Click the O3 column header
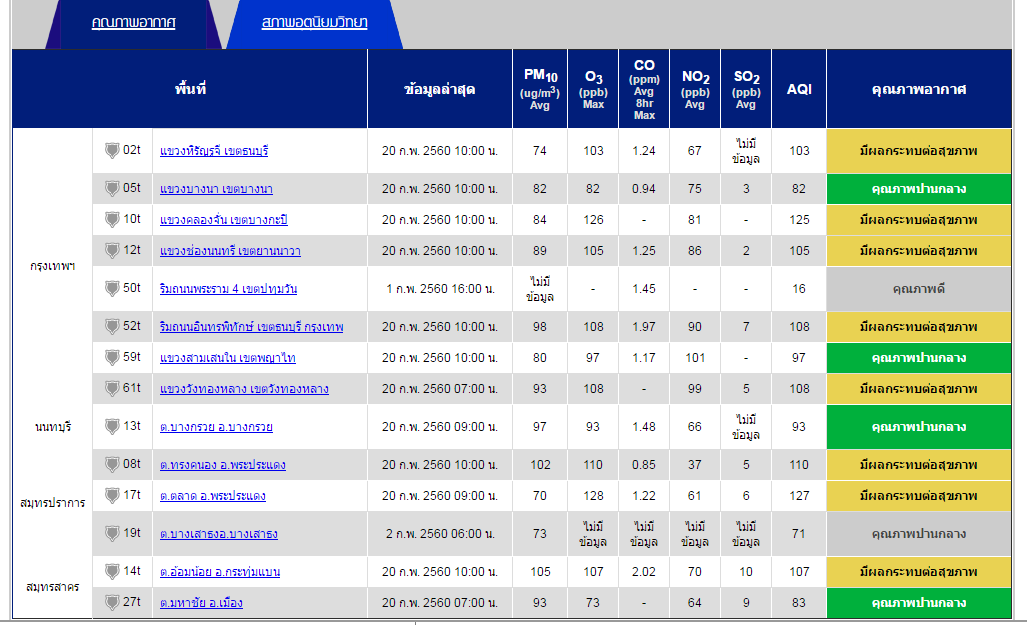This screenshot has height=625, width=1027. point(593,88)
